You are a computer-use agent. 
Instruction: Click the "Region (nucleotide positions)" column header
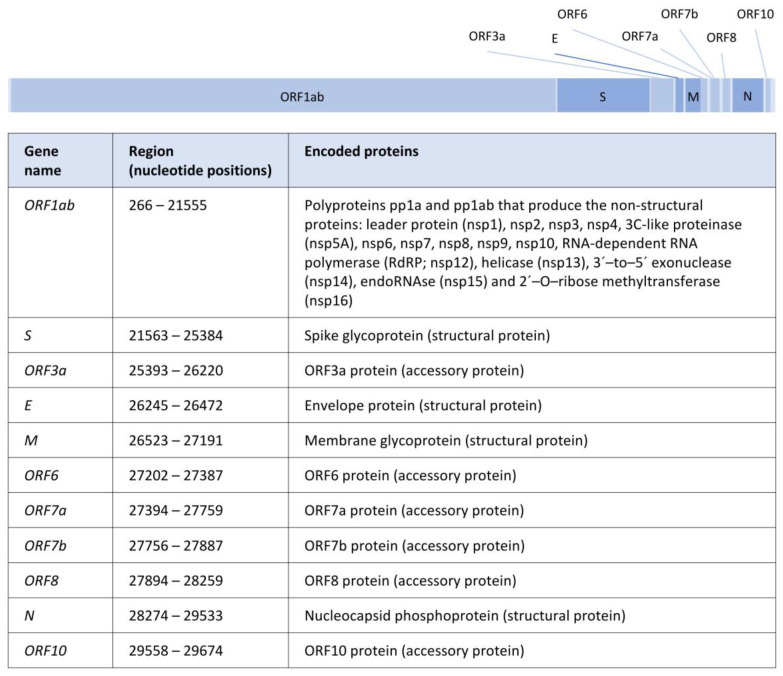(200, 160)
